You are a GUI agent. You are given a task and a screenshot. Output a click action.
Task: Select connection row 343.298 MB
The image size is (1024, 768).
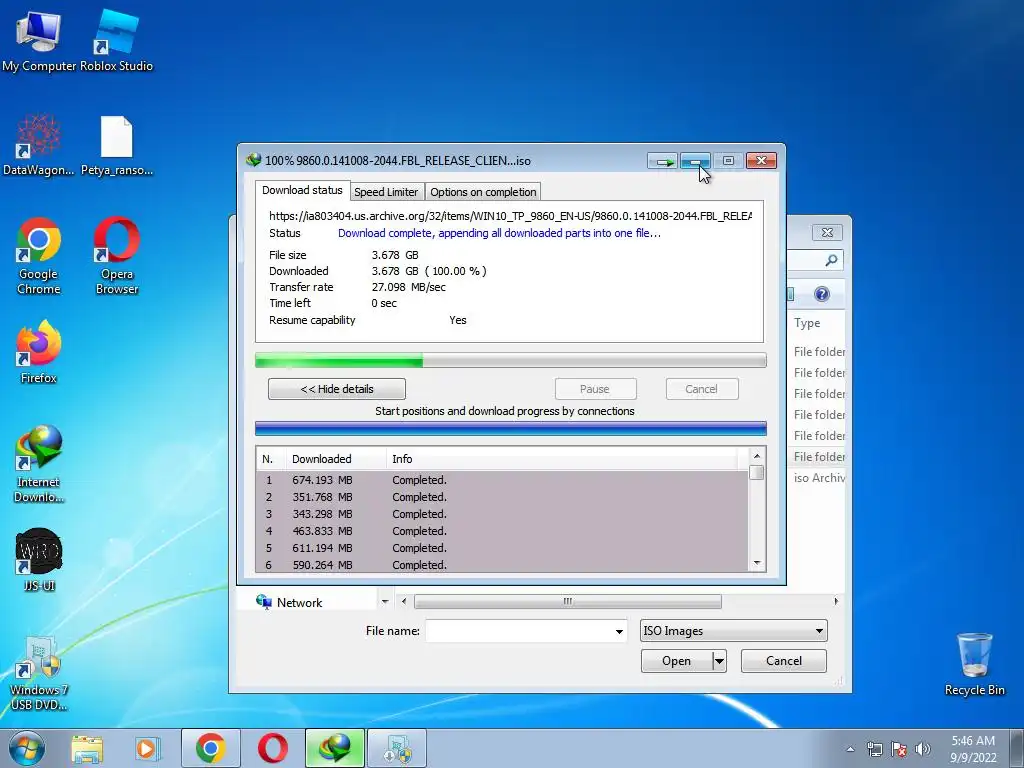coord(502,514)
